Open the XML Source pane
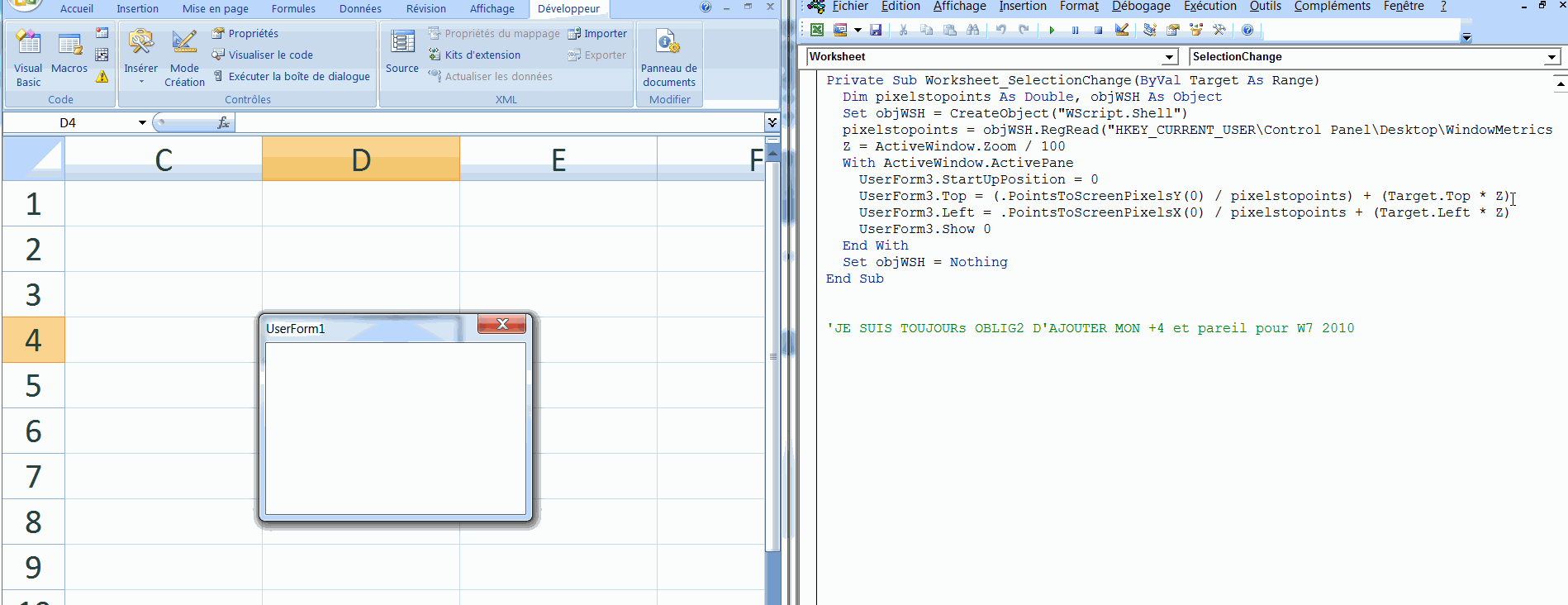The image size is (1568, 605). [402, 51]
